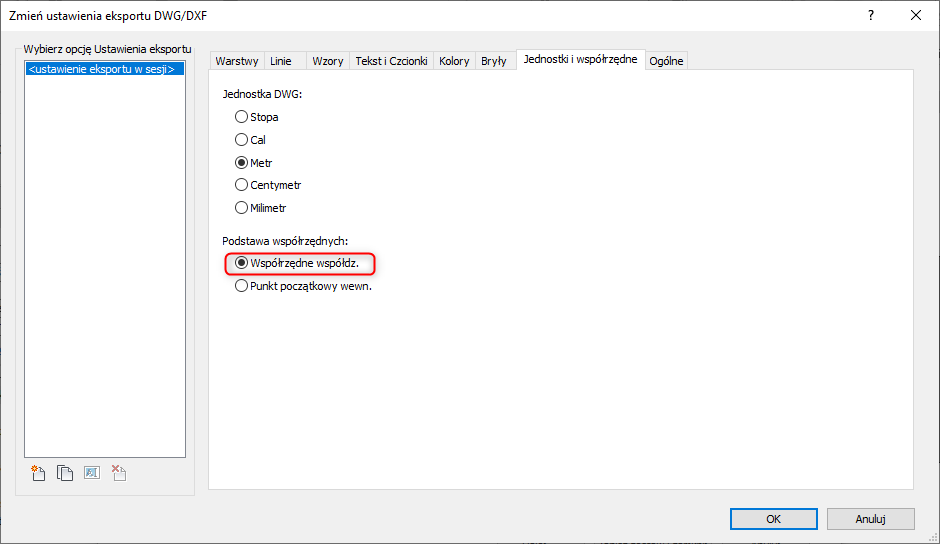Image resolution: width=940 pixels, height=544 pixels.
Task: Click the new export setup icon
Action: (x=39, y=474)
